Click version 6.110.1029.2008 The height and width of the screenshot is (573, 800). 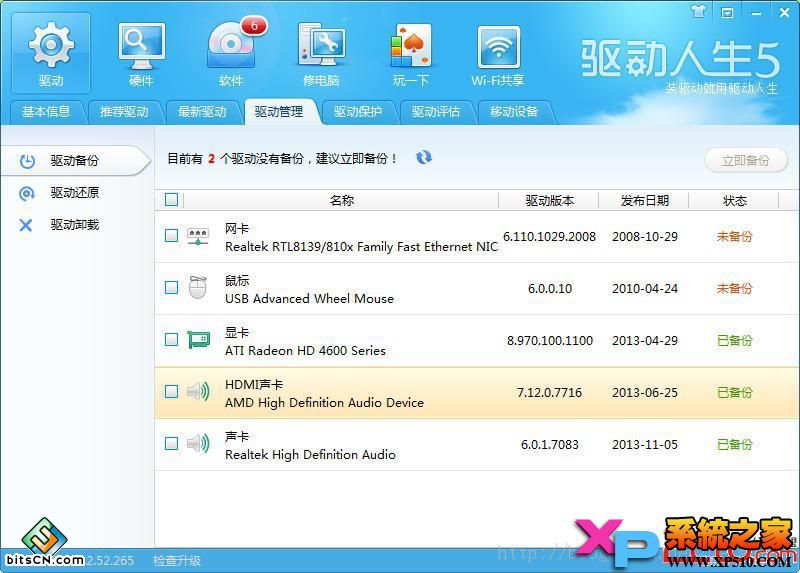click(x=549, y=237)
